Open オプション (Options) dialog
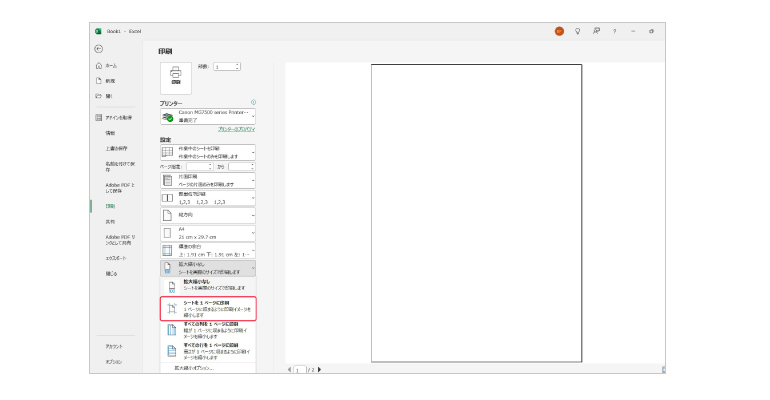The image size is (770, 400). (114, 362)
